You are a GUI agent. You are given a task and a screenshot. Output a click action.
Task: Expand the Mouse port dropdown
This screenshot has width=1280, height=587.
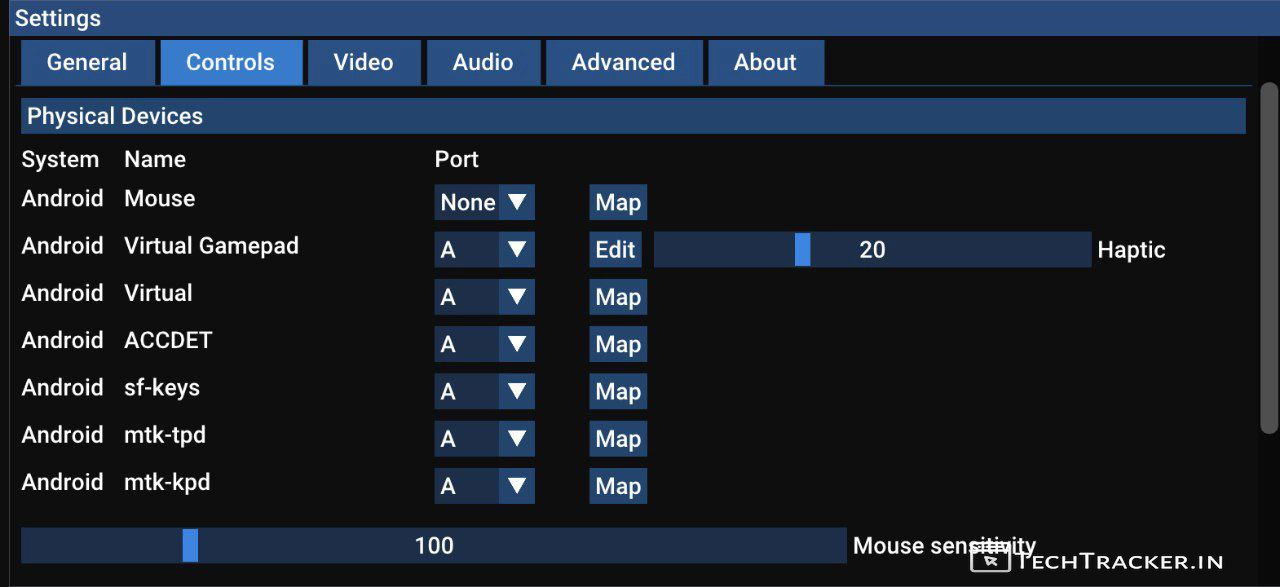click(485, 202)
